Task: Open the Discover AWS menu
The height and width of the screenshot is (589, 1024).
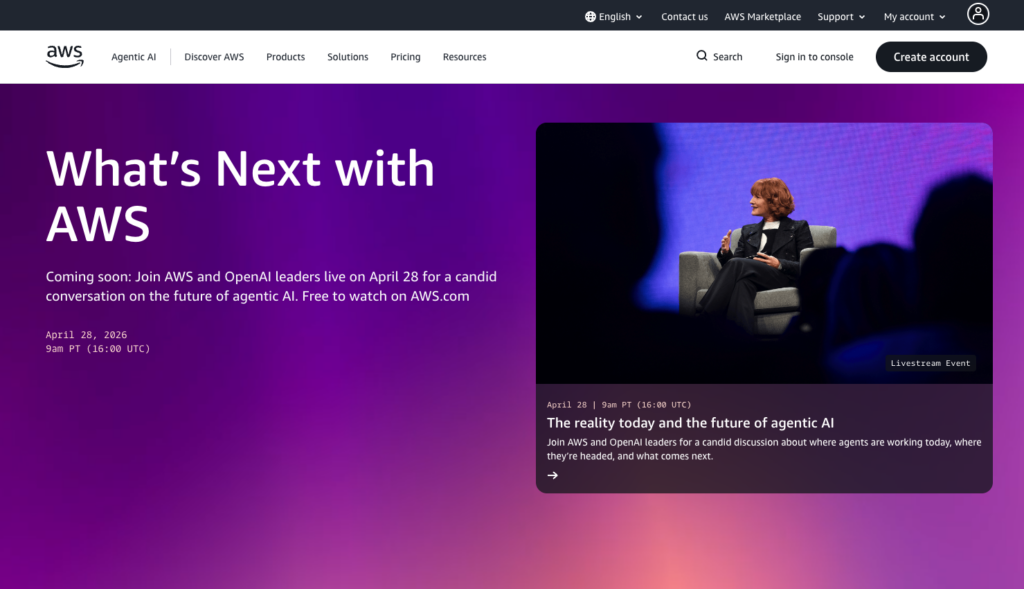Action: pos(214,57)
